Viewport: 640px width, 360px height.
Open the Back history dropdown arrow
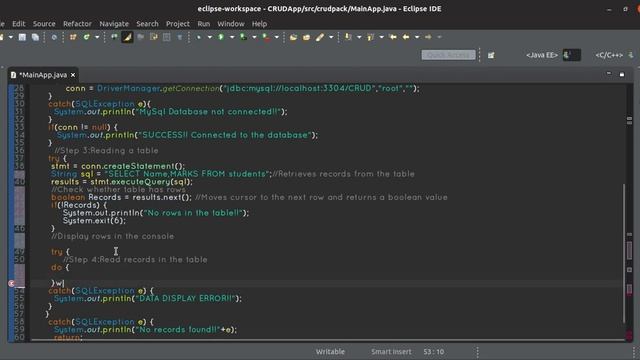417,37
